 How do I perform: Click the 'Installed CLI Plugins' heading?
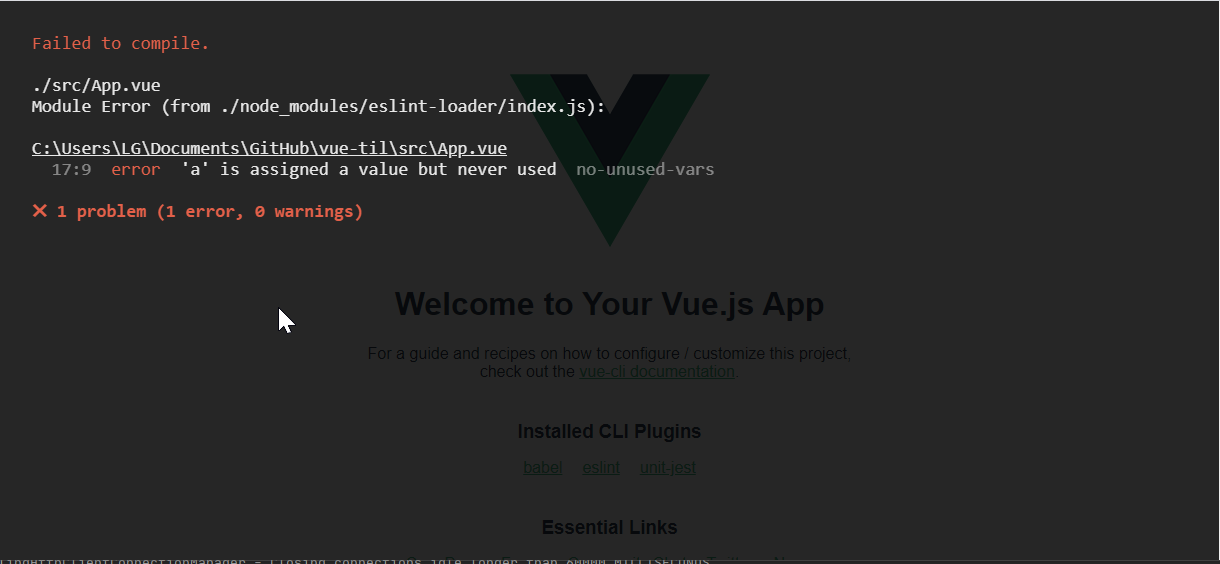(x=609, y=432)
